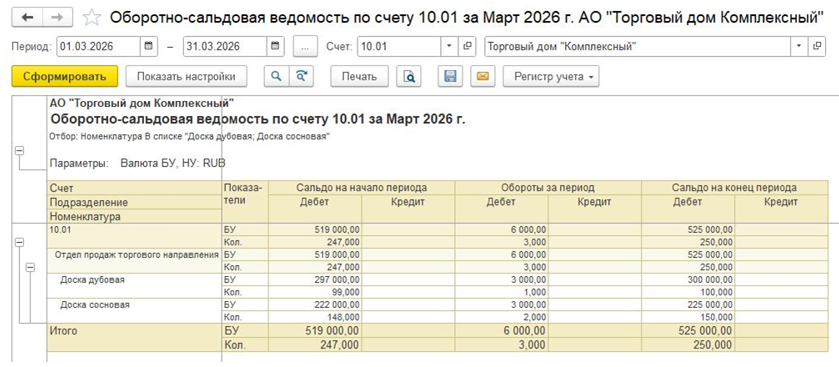839x367 pixels.
Task: Click closing balance 300 000,00 cell
Action: click(688, 280)
